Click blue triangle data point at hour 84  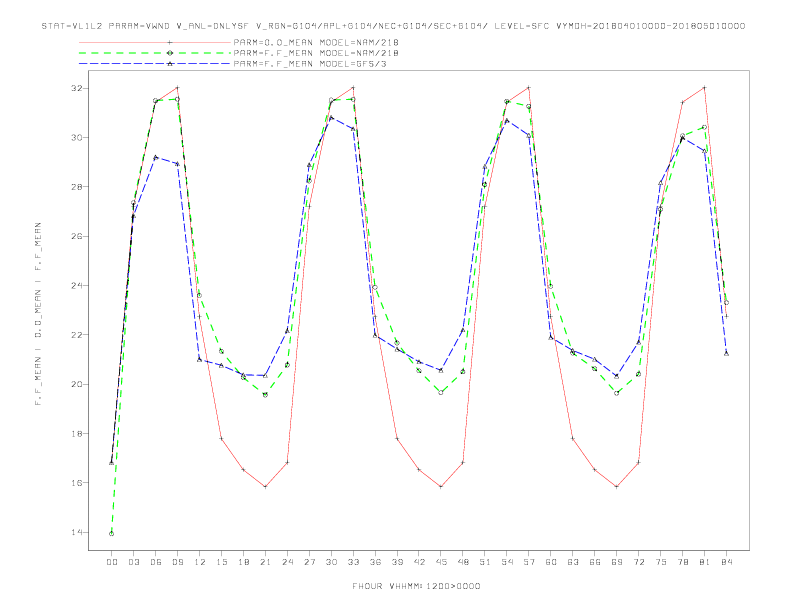726,353
